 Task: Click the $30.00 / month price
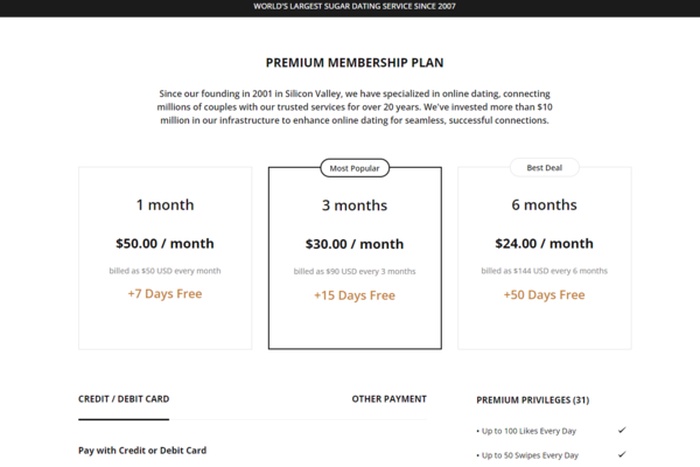(x=354, y=244)
